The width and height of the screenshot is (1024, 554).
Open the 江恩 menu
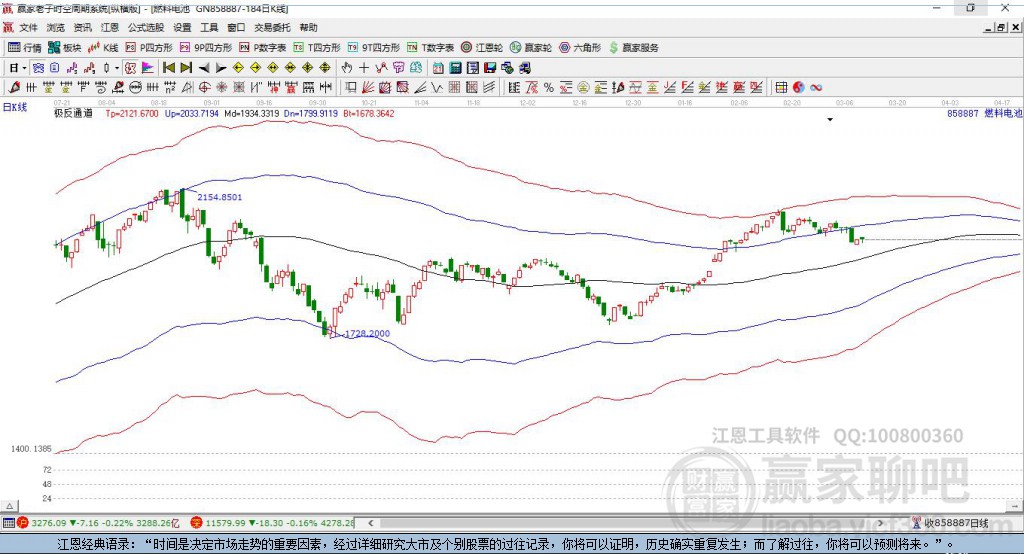click(110, 27)
